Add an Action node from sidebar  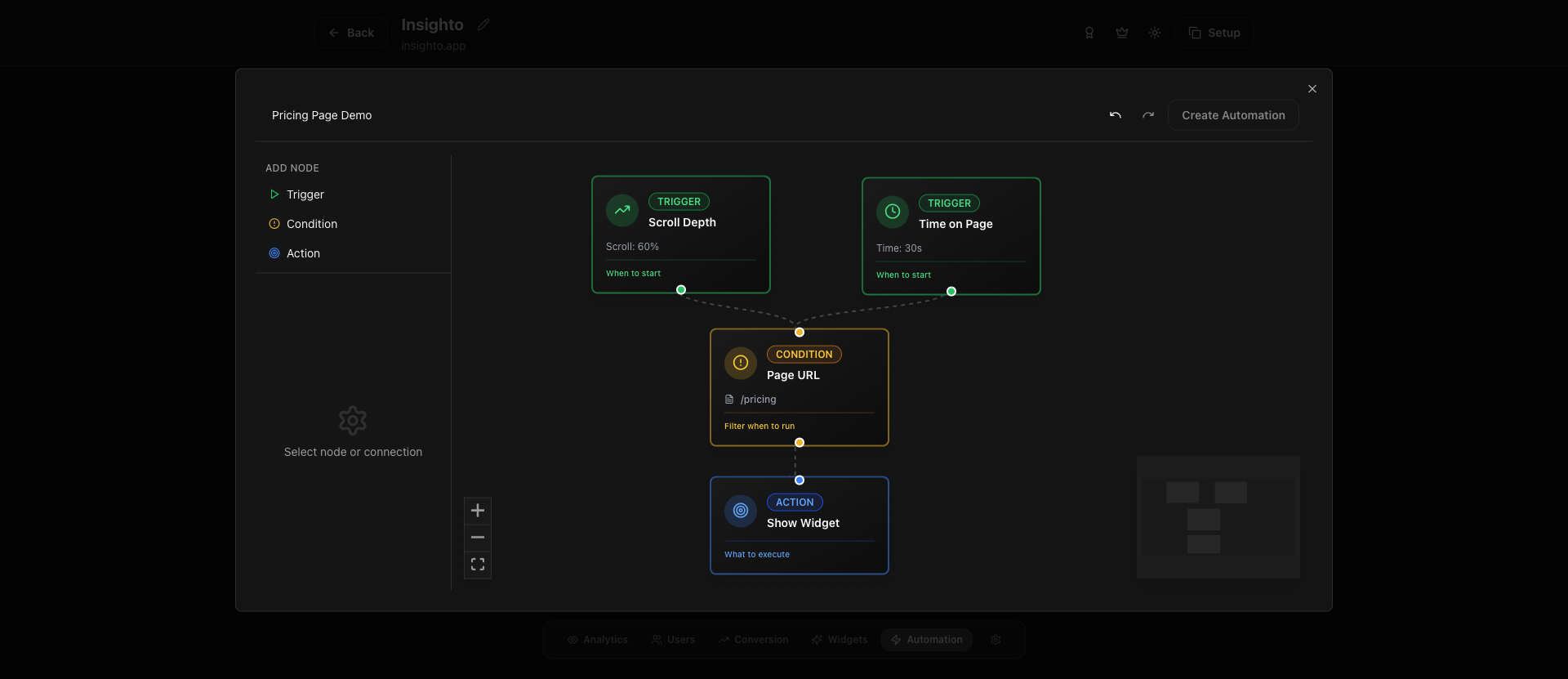303,253
